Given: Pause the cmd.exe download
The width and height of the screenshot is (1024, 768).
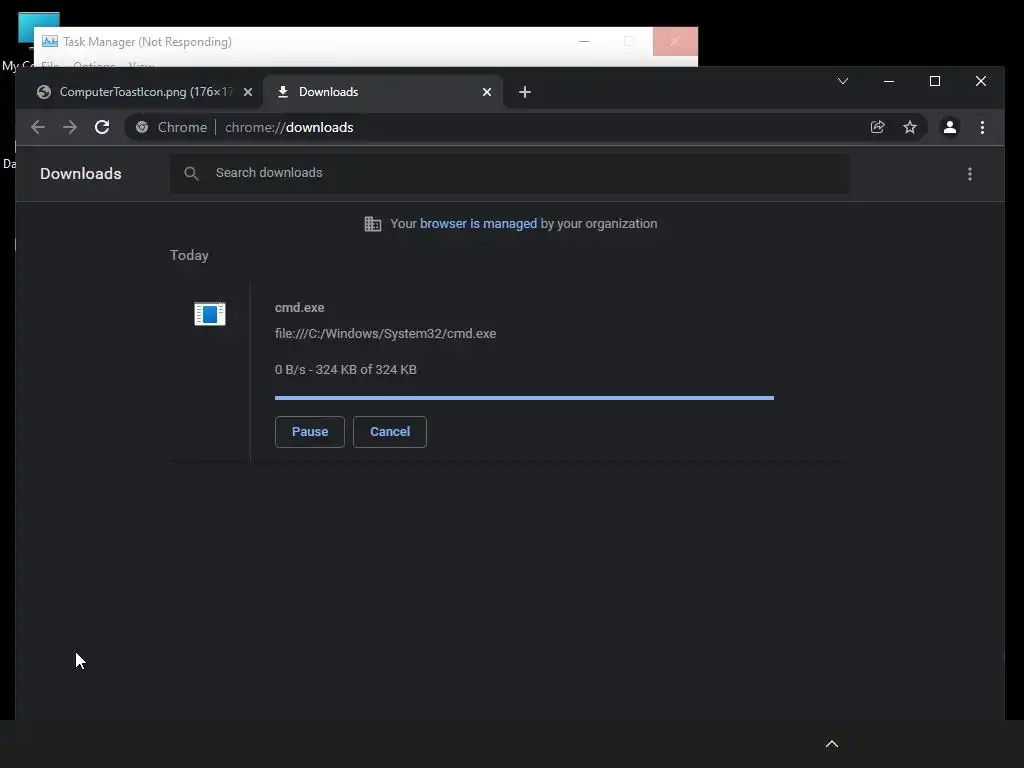Looking at the screenshot, I should [x=310, y=432].
